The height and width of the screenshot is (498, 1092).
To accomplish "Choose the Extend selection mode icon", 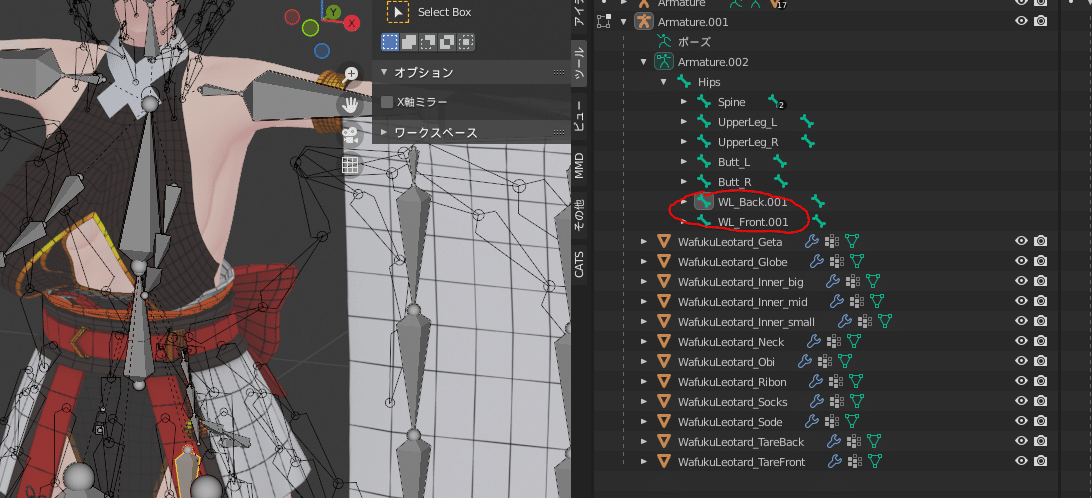I will tap(409, 42).
